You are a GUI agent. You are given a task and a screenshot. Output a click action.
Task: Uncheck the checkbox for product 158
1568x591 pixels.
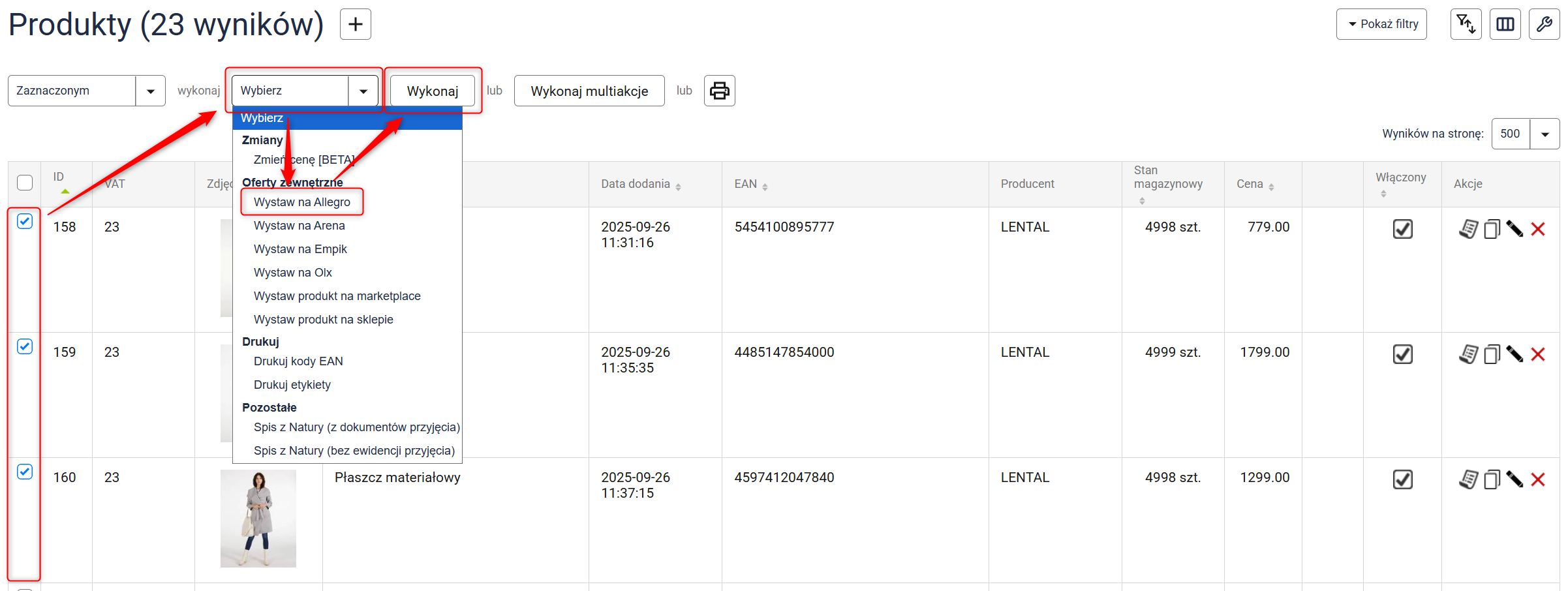25,222
